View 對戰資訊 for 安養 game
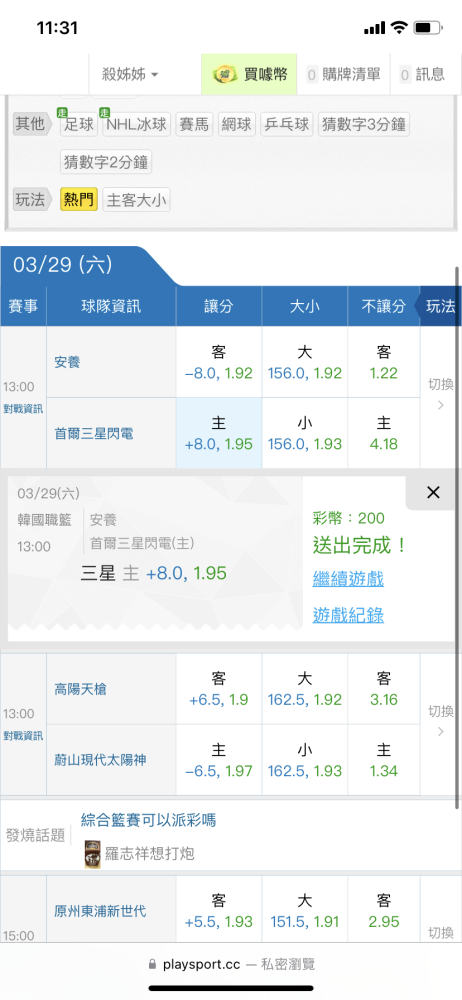This screenshot has height=1000, width=462. (x=23, y=409)
